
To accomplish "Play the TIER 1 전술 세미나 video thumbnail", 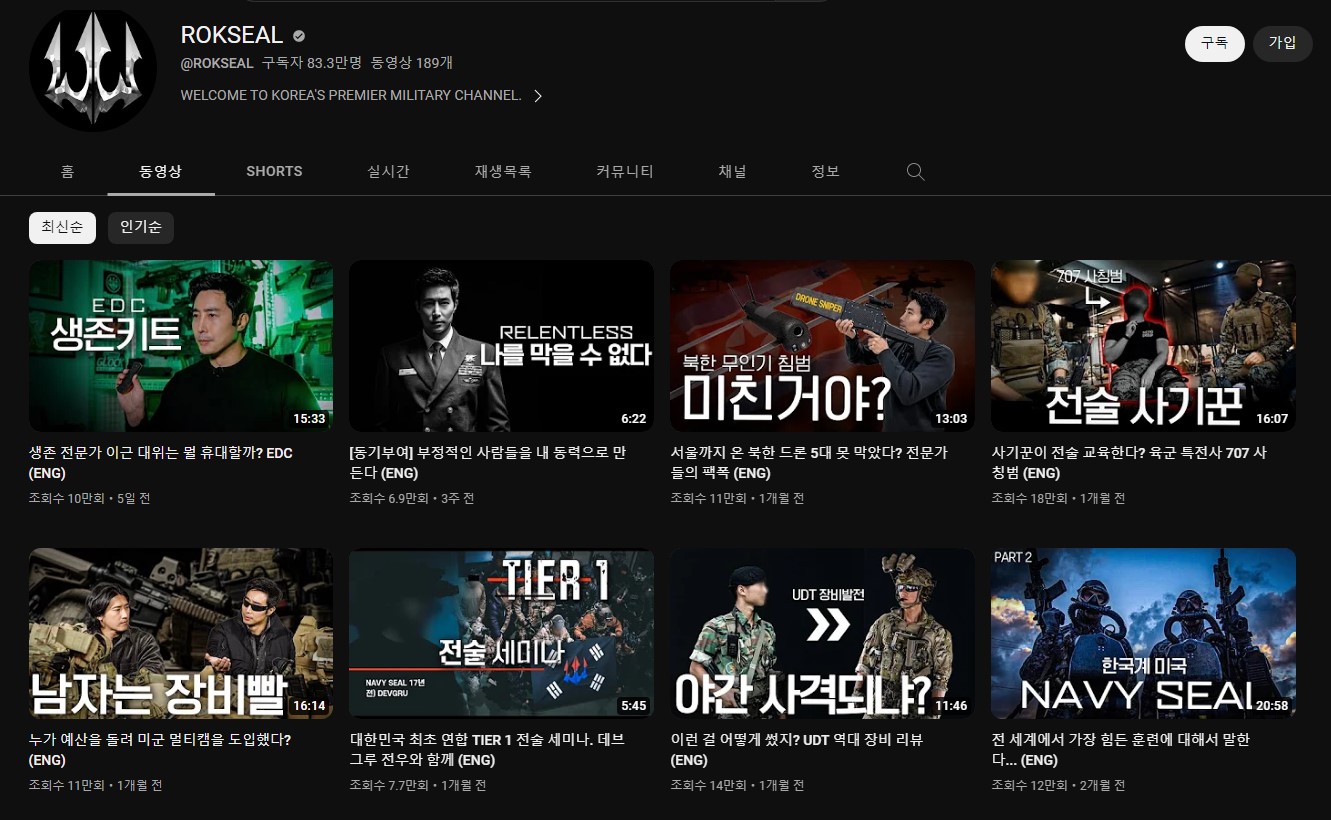I will coord(501,632).
